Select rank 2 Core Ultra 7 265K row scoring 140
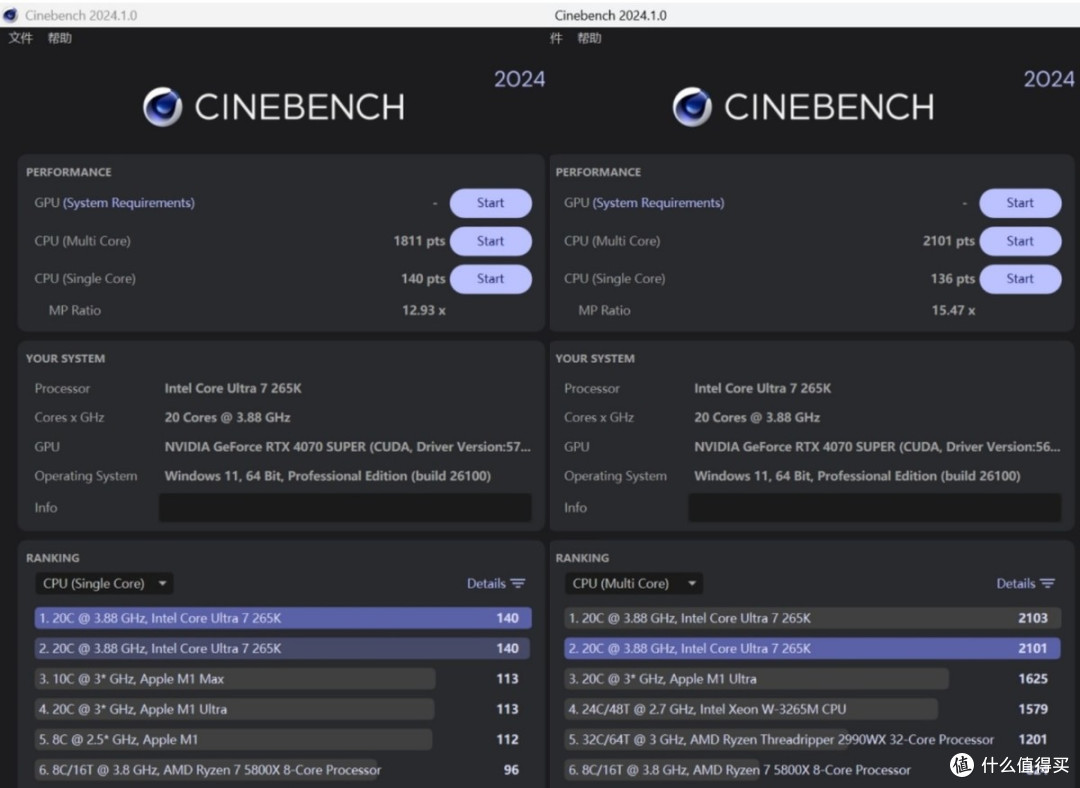 coord(283,648)
